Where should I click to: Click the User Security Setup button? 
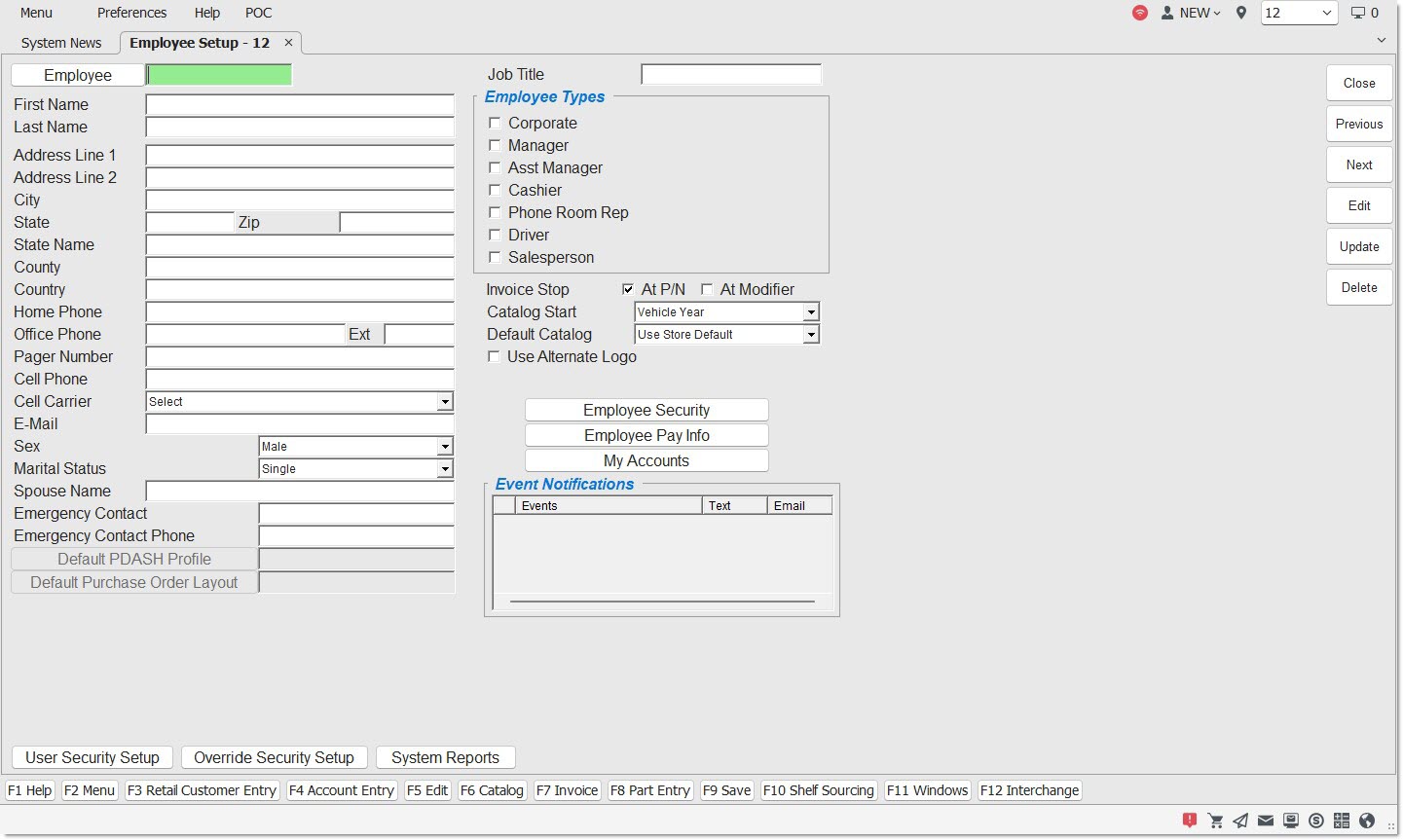pyautogui.click(x=92, y=757)
